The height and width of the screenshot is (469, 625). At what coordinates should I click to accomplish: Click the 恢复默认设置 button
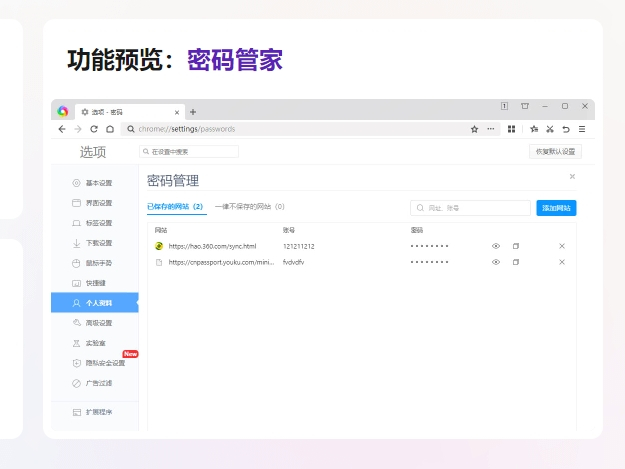[x=555, y=151]
